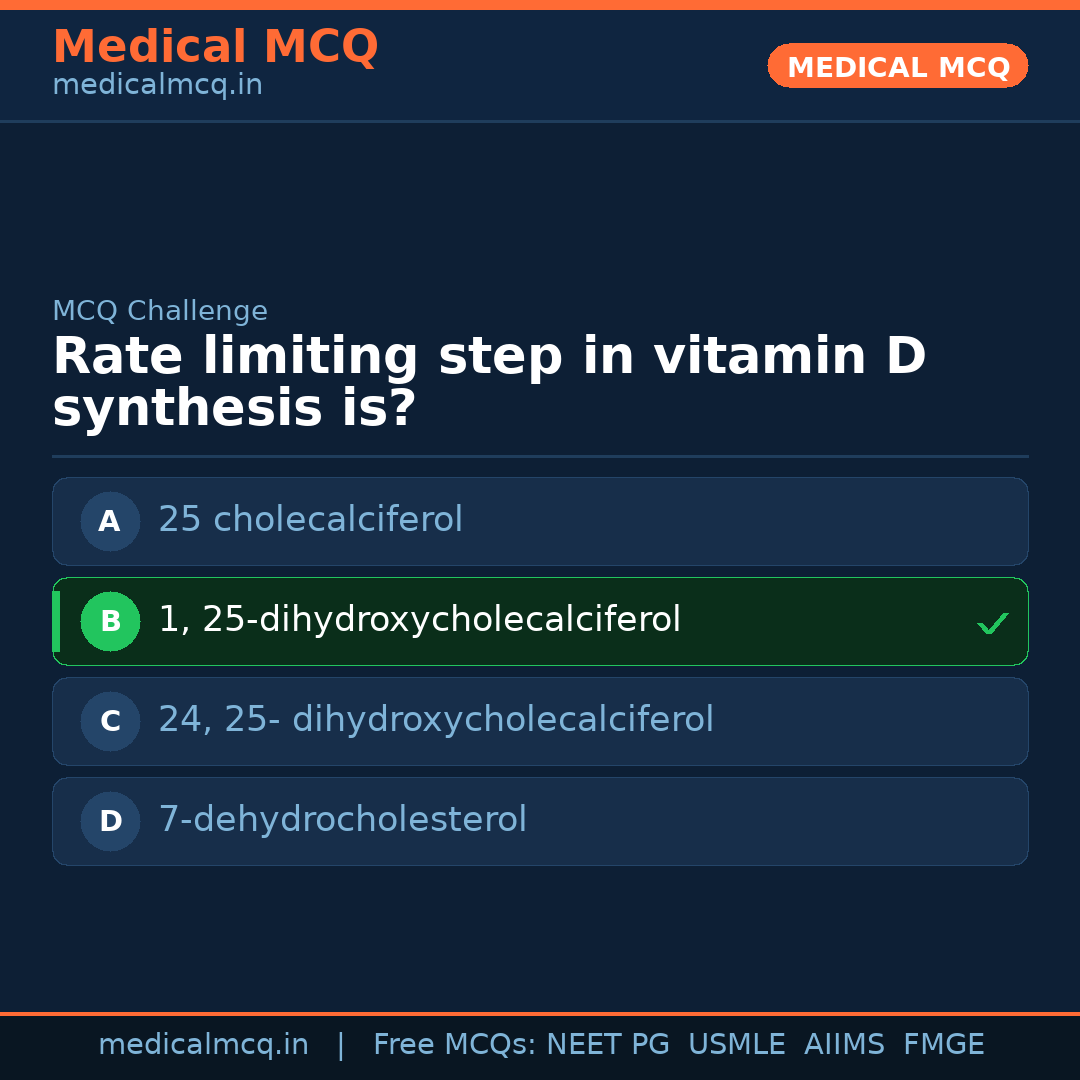The image size is (1080, 1080).
Task: Select answer 25 cholecalciferol
Action: [310, 520]
